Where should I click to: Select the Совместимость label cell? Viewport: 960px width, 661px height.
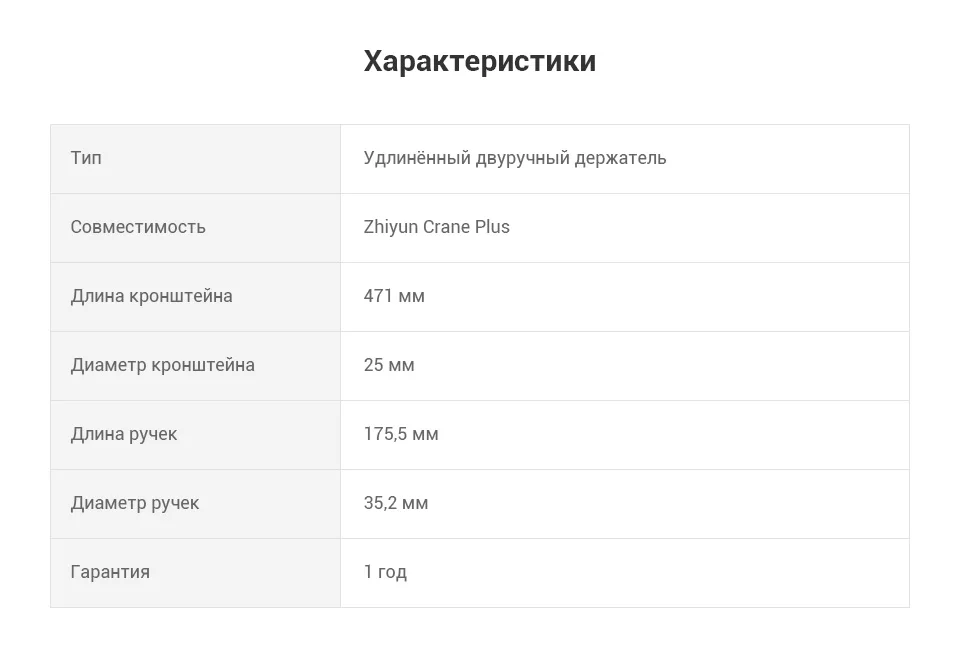(x=195, y=228)
